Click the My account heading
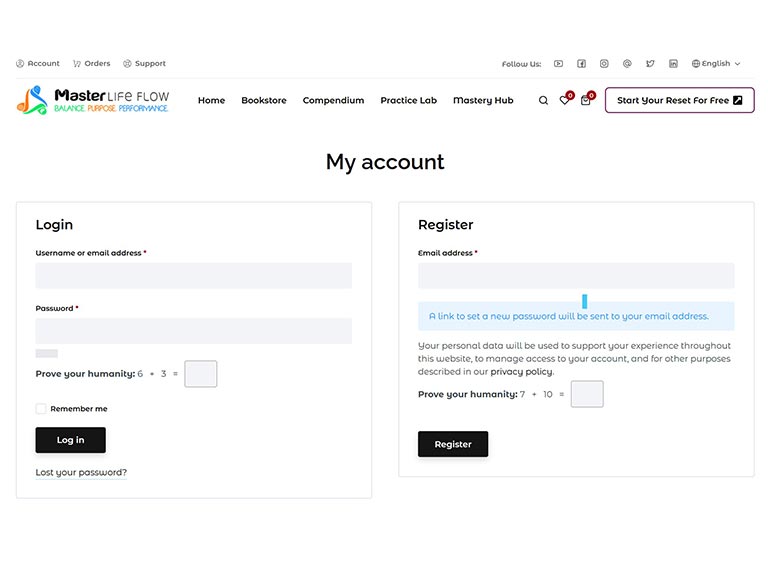The height and width of the screenshot is (587, 768). (385, 162)
